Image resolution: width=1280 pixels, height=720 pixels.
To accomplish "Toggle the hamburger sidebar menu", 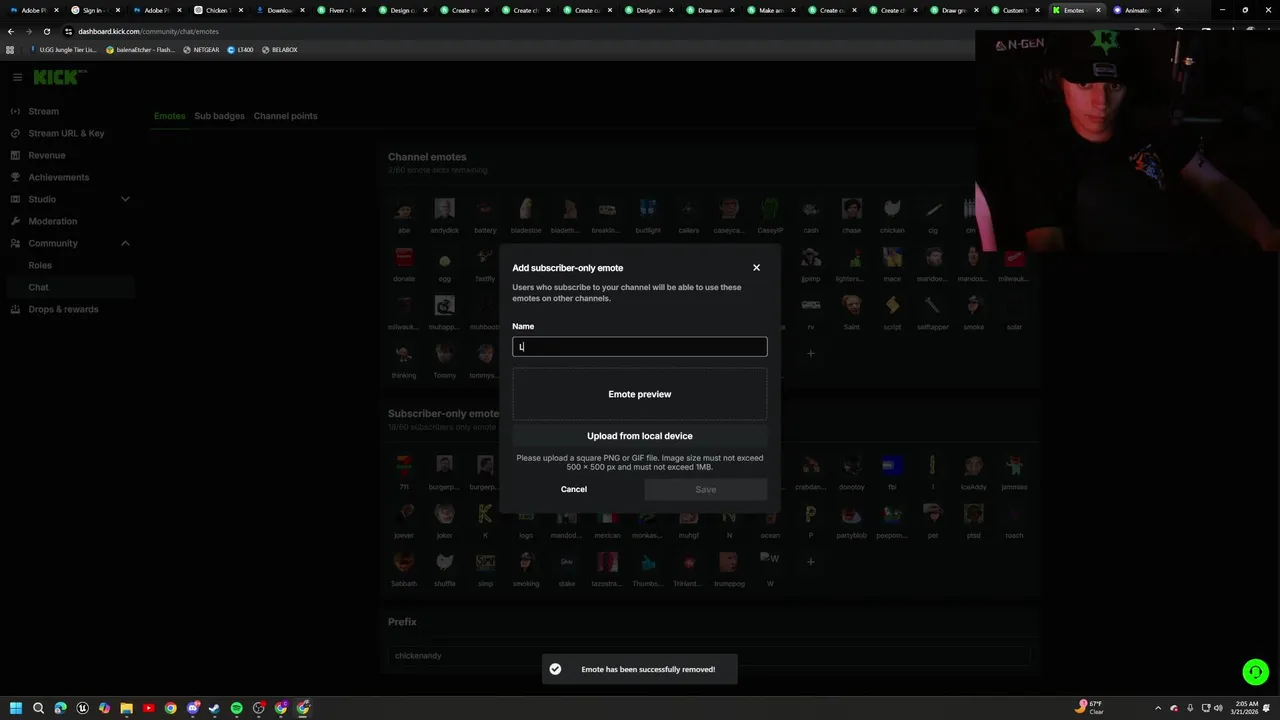I will click(x=17, y=77).
